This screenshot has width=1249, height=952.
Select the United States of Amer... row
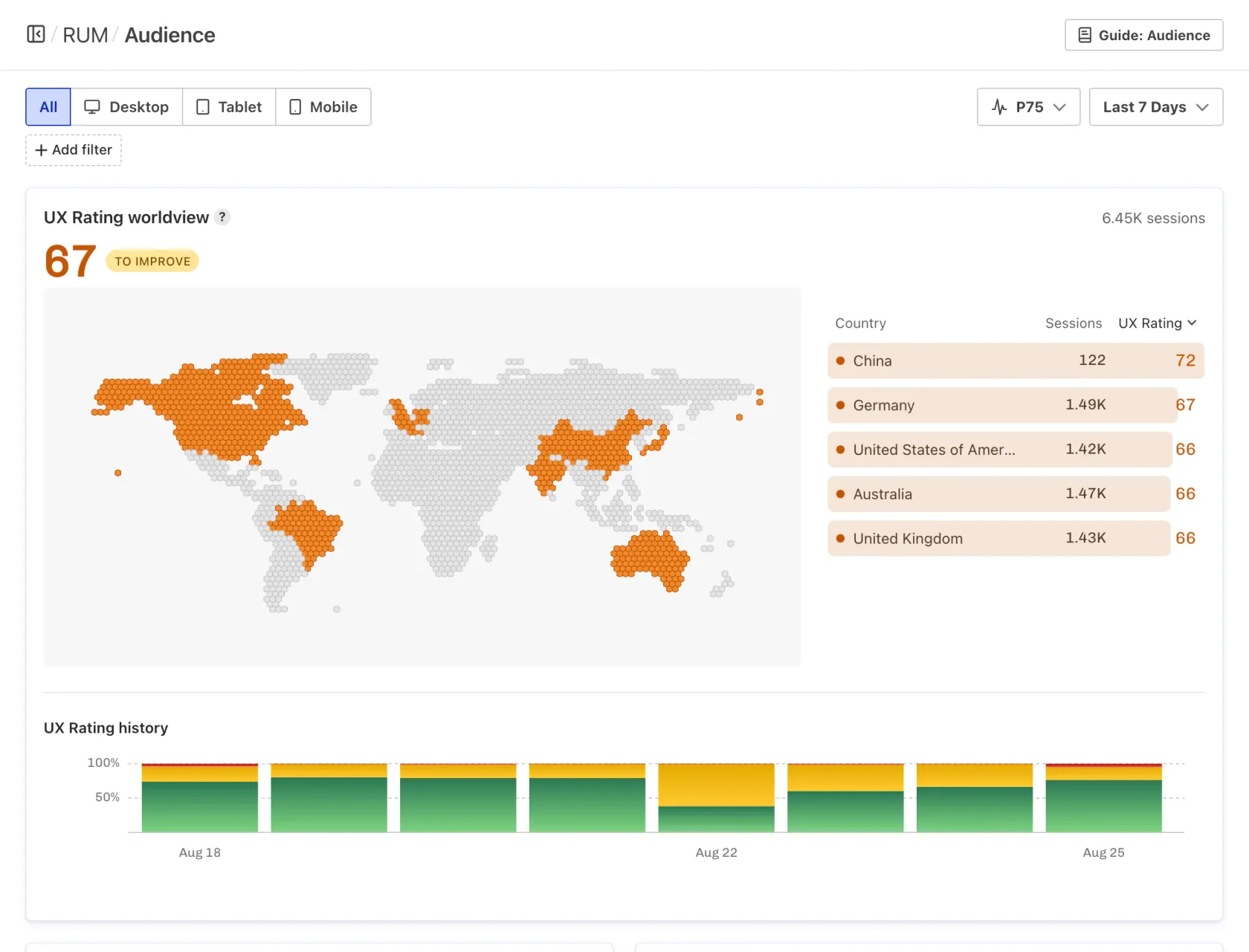[x=1016, y=450]
